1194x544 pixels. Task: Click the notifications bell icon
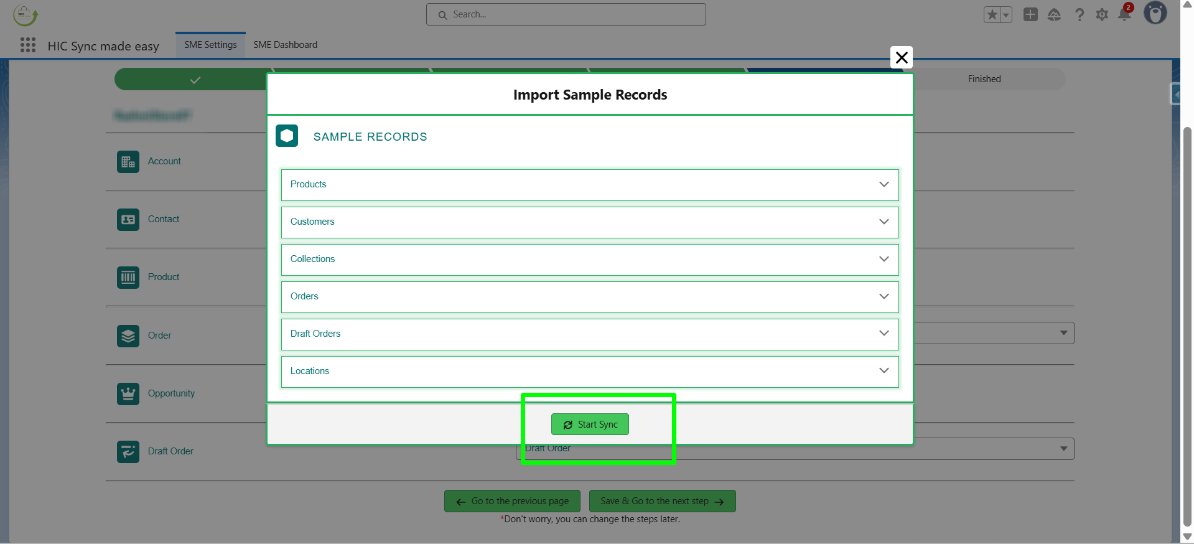[1125, 15]
